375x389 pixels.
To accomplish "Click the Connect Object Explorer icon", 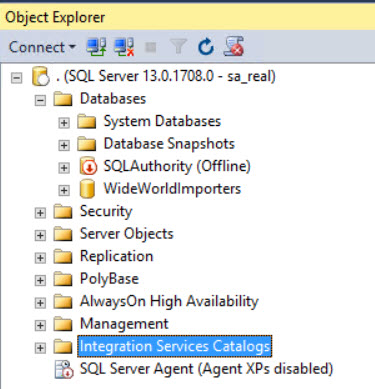I will [96, 47].
